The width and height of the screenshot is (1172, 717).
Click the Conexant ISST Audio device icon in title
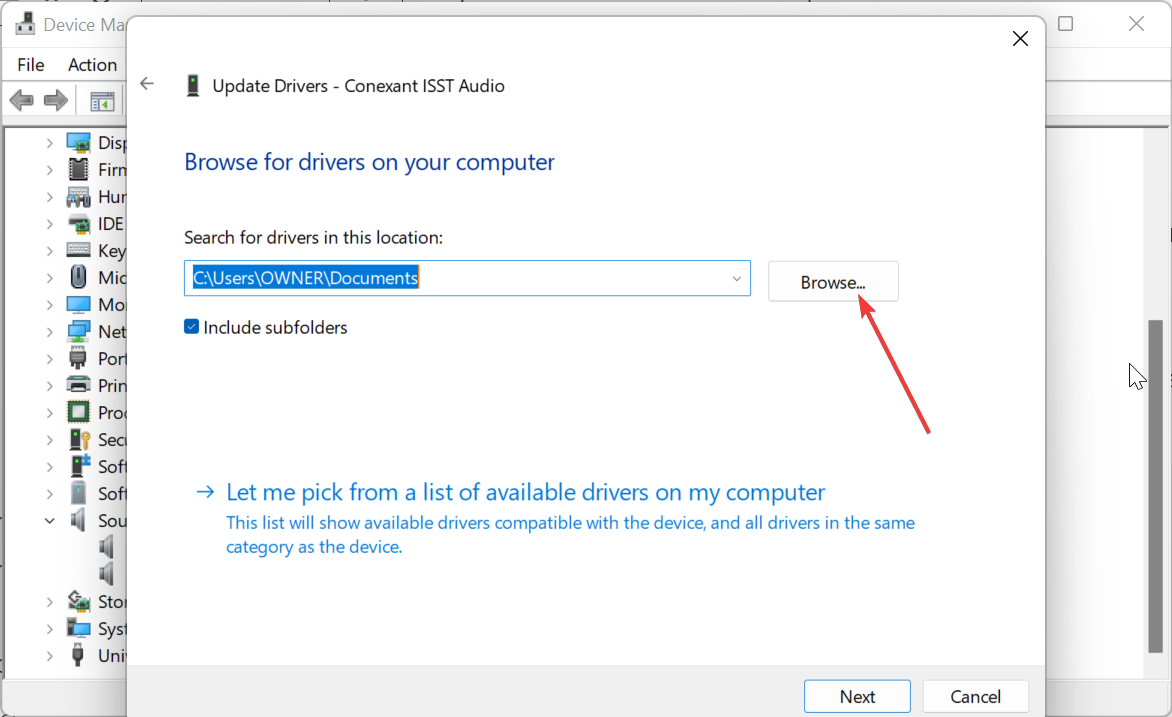193,85
